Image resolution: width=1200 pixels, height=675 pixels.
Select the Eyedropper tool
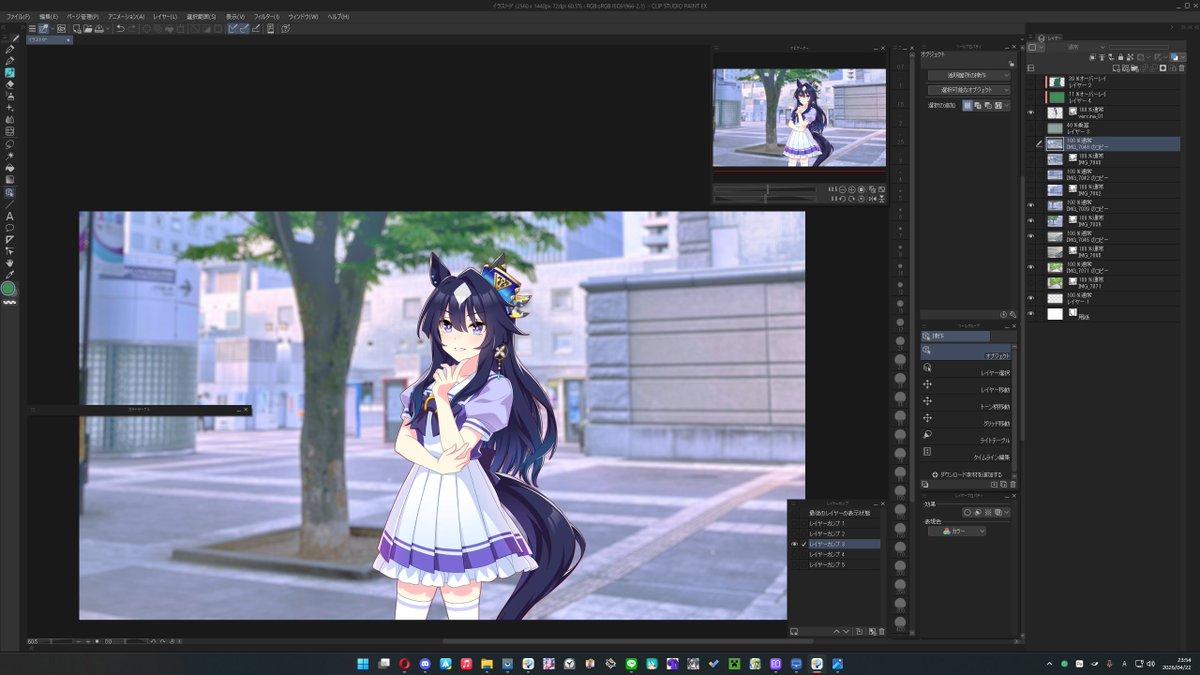pyautogui.click(x=9, y=274)
